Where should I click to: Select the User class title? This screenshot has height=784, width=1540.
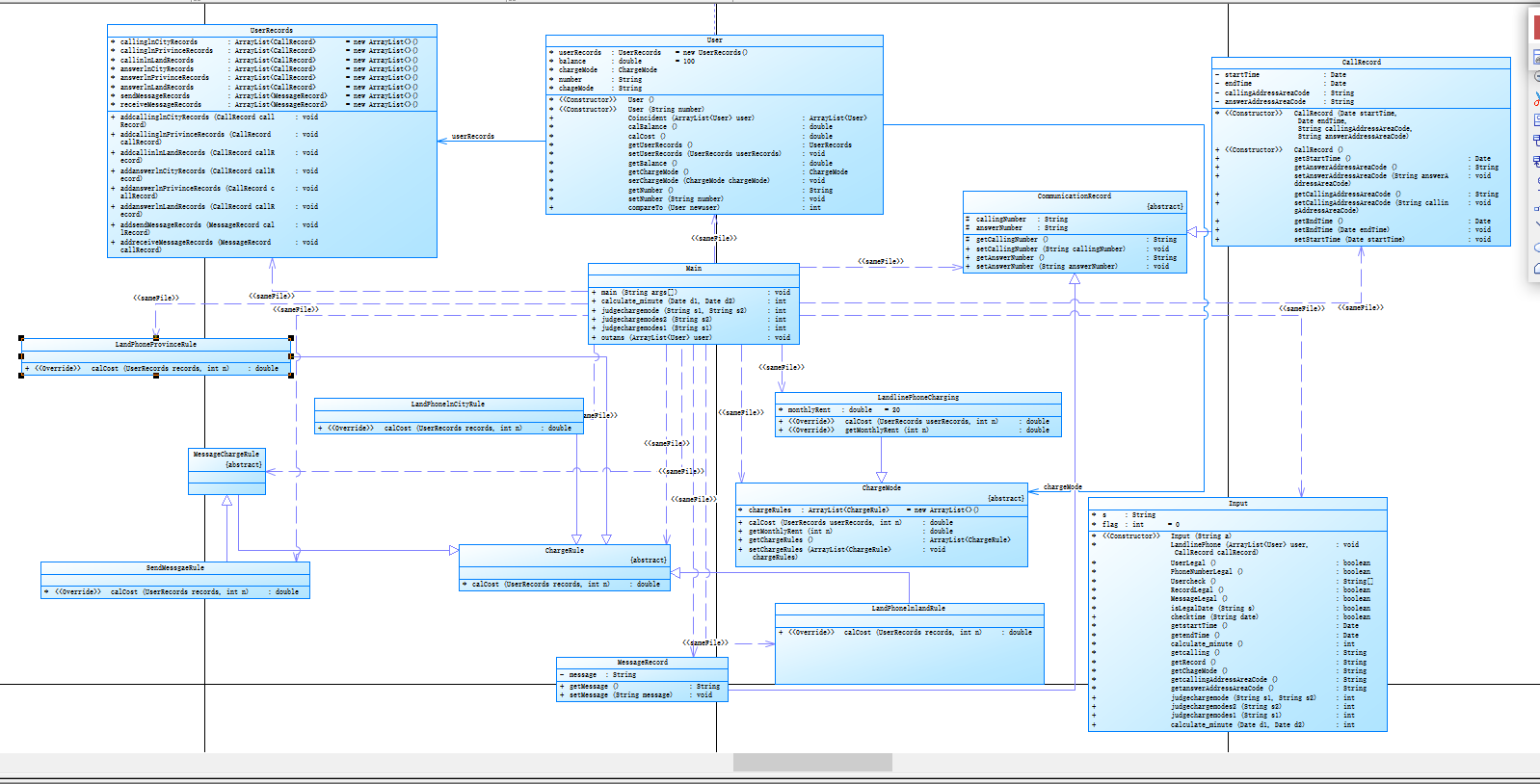point(714,40)
